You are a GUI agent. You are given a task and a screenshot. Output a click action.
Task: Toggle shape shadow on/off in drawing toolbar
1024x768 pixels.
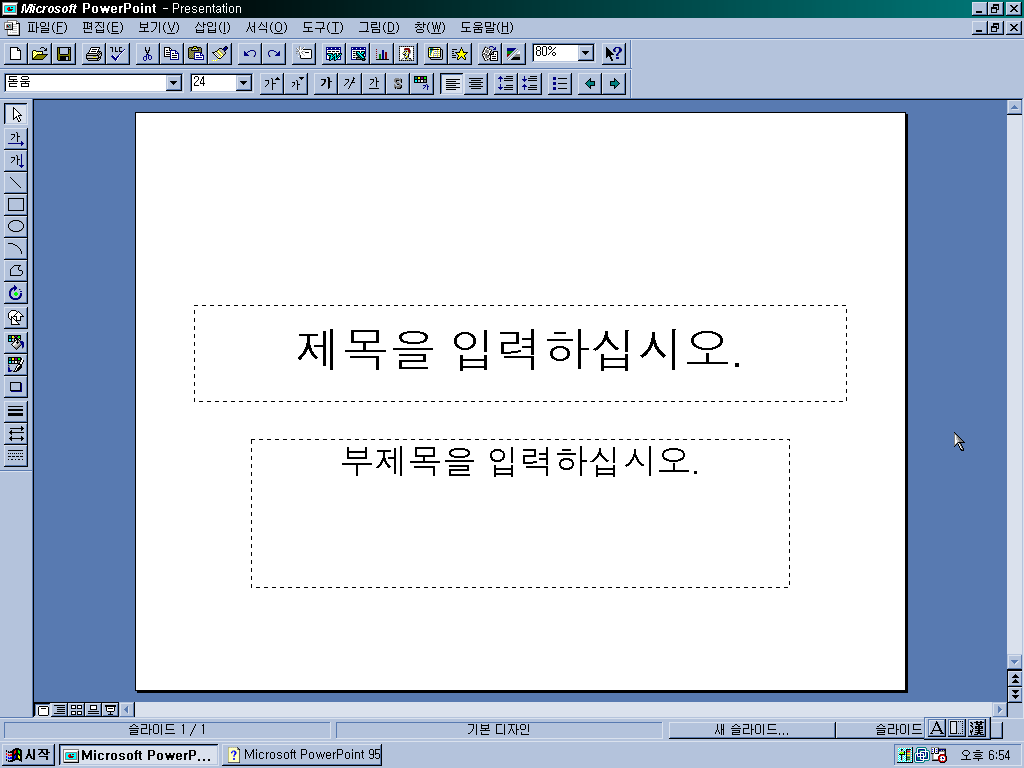tap(16, 387)
